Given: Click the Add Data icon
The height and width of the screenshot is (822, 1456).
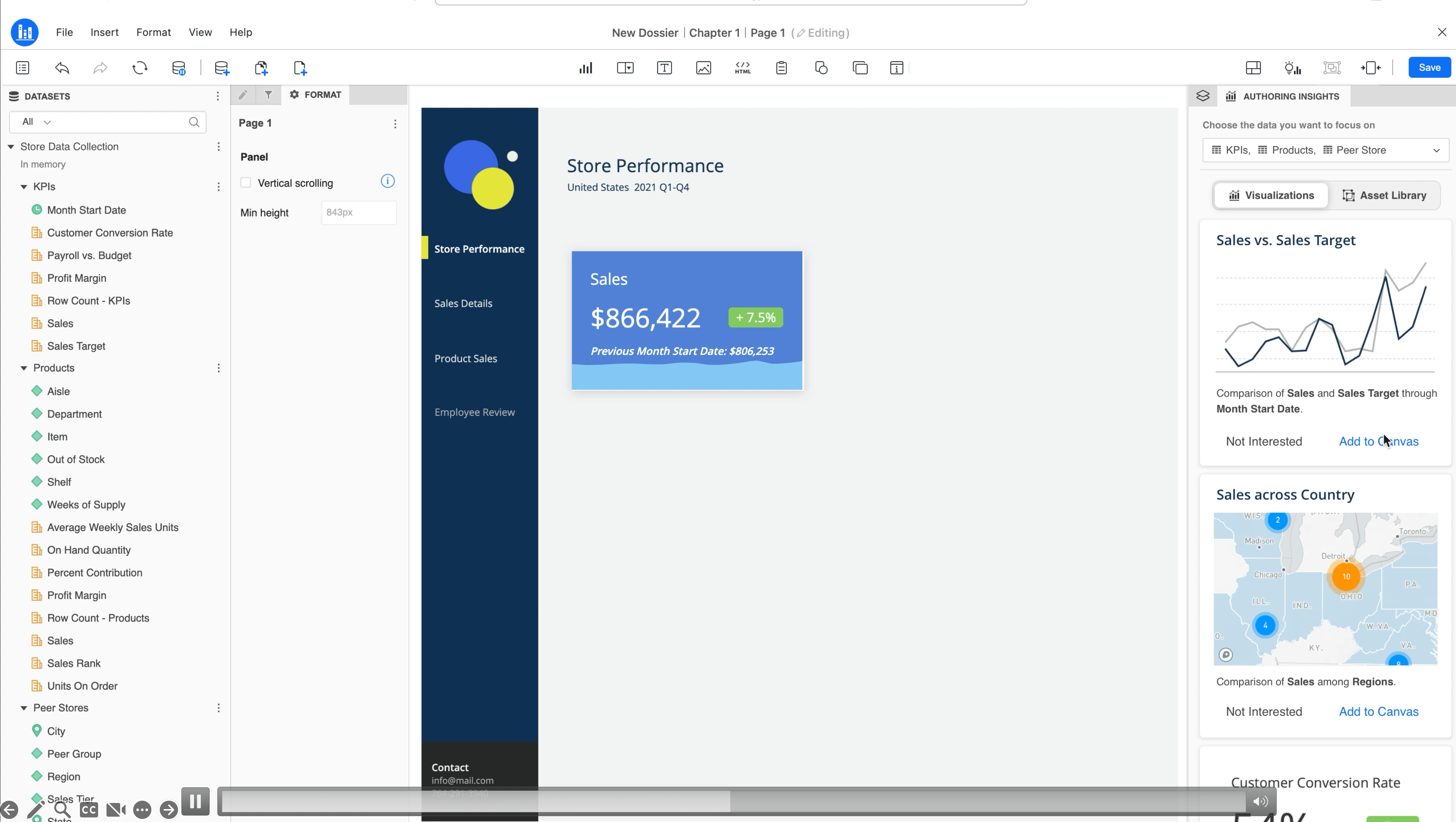Looking at the screenshot, I should (x=222, y=68).
